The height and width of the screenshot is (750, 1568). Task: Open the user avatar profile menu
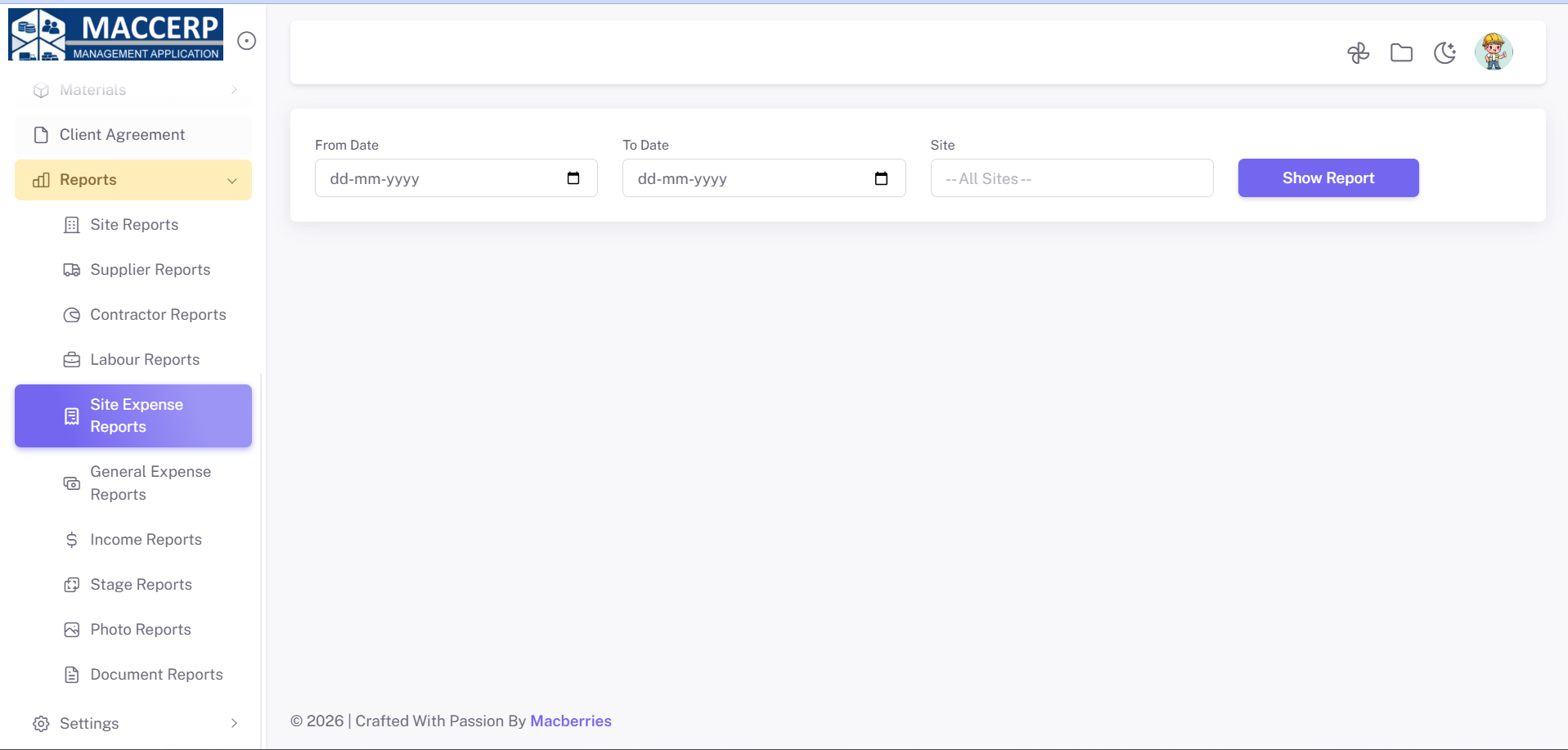tap(1493, 52)
